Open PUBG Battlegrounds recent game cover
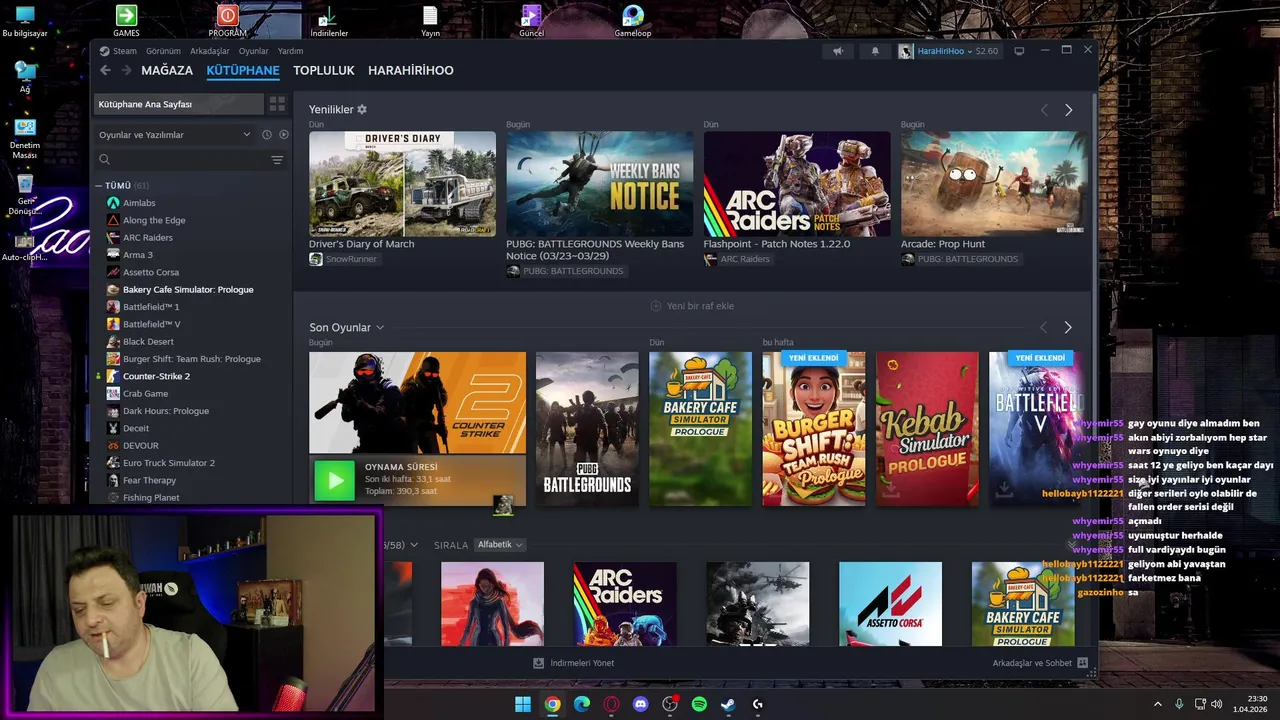The image size is (1280, 720). click(x=587, y=428)
